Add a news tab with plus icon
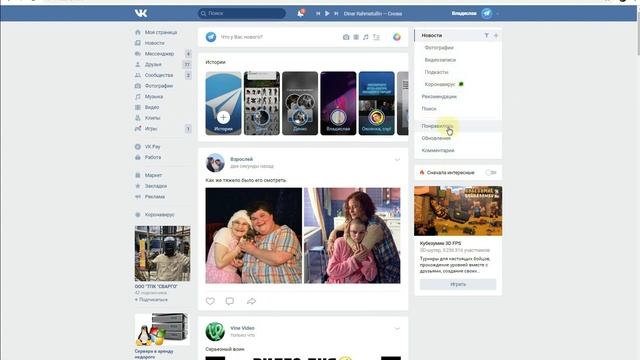 coord(496,36)
